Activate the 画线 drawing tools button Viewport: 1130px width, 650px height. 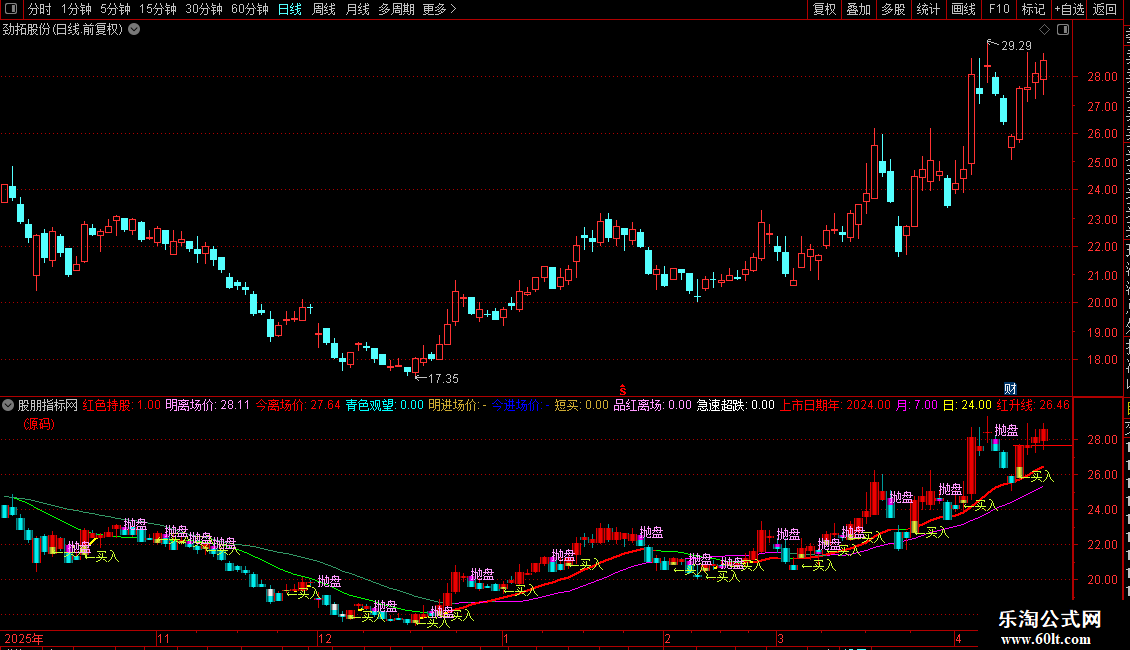pyautogui.click(x=964, y=9)
